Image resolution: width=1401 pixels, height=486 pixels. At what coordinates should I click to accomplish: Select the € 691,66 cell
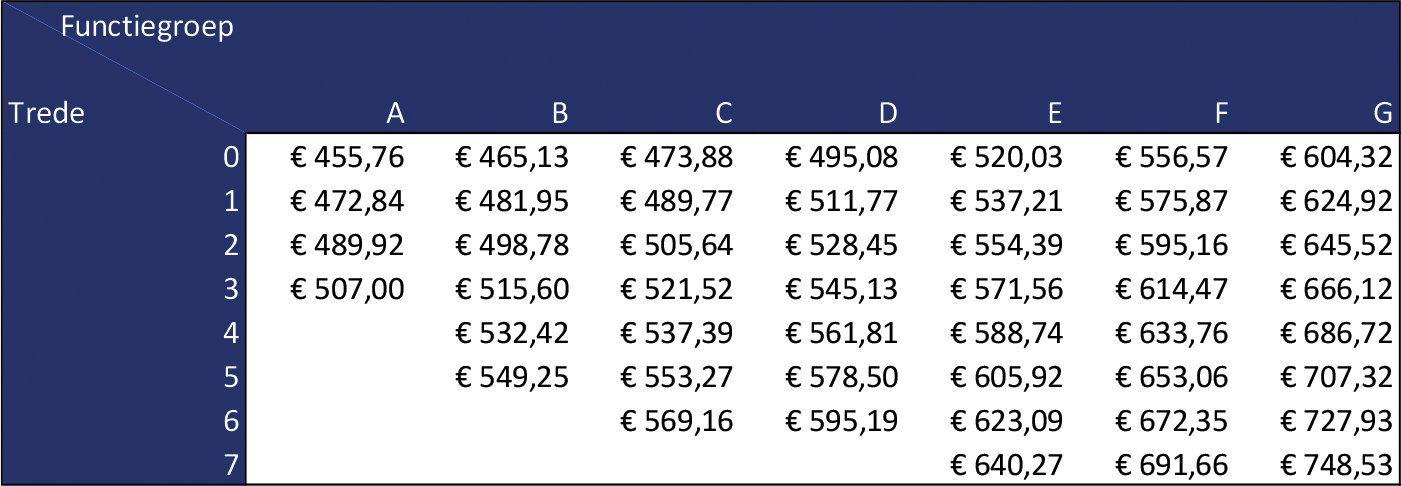point(1171,466)
